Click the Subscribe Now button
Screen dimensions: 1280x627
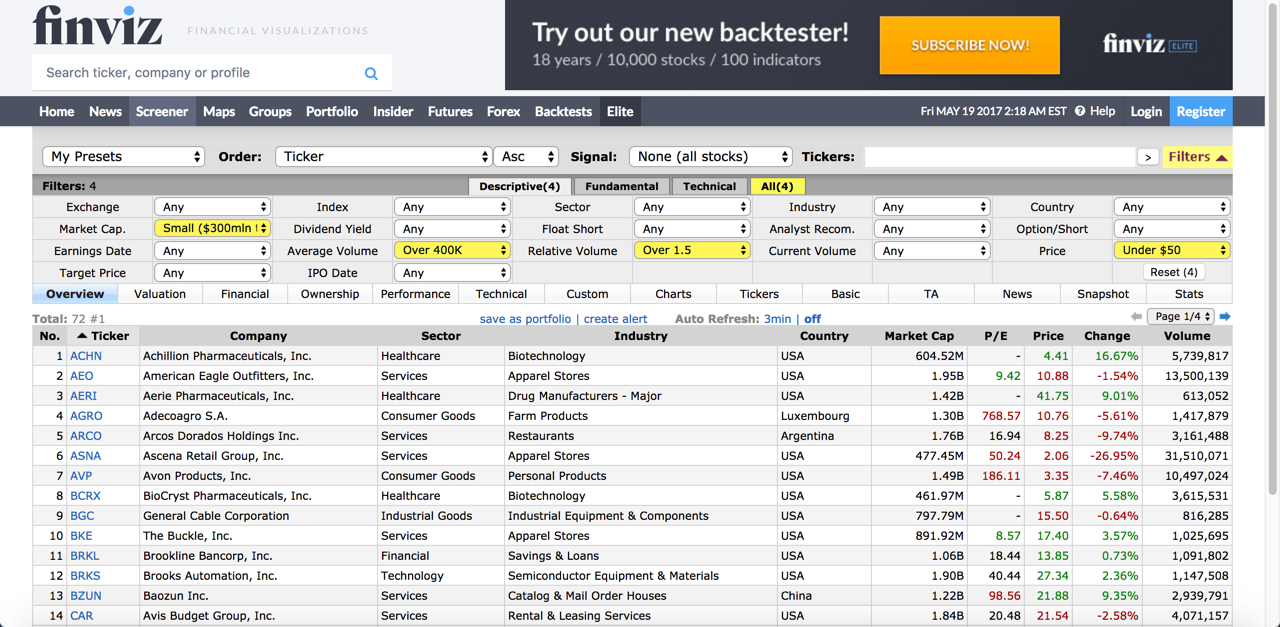pyautogui.click(x=969, y=45)
